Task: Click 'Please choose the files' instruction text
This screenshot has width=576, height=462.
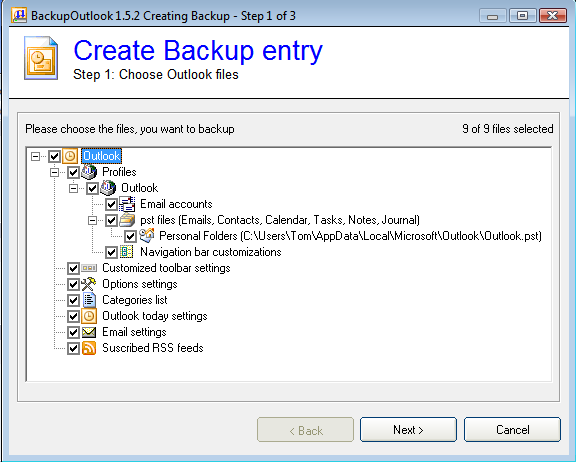Action: 130,129
